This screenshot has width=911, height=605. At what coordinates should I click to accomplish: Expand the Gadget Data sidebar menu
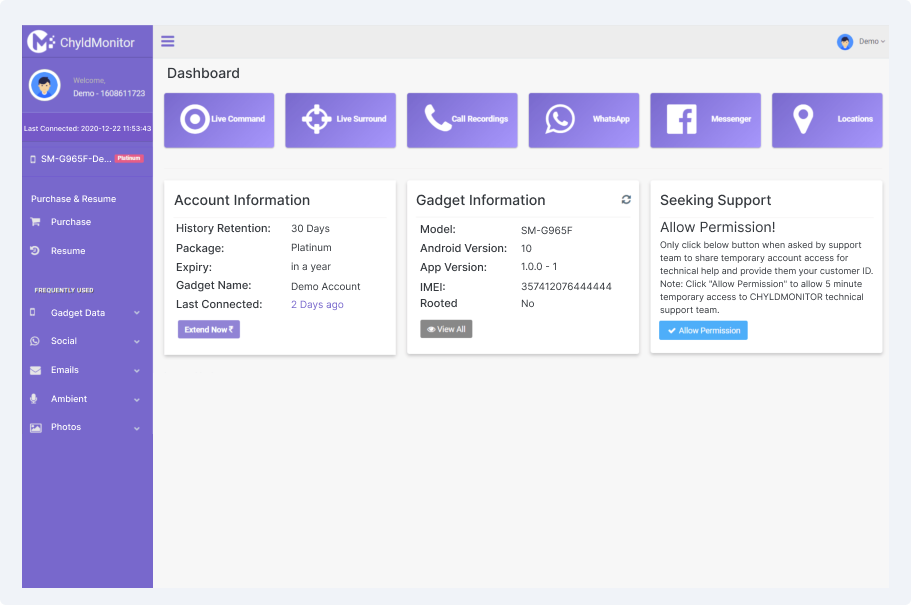click(x=86, y=313)
